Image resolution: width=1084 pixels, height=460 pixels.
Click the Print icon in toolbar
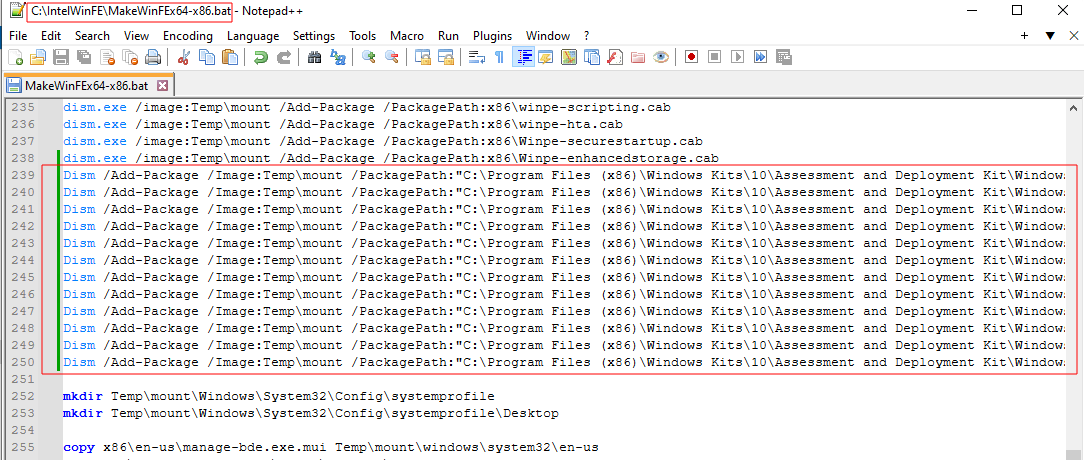point(153,57)
